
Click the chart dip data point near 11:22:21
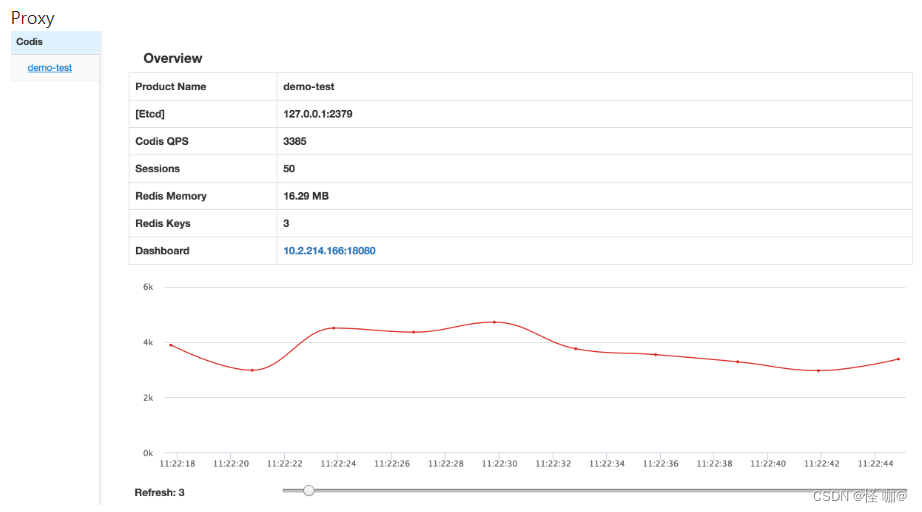click(252, 370)
